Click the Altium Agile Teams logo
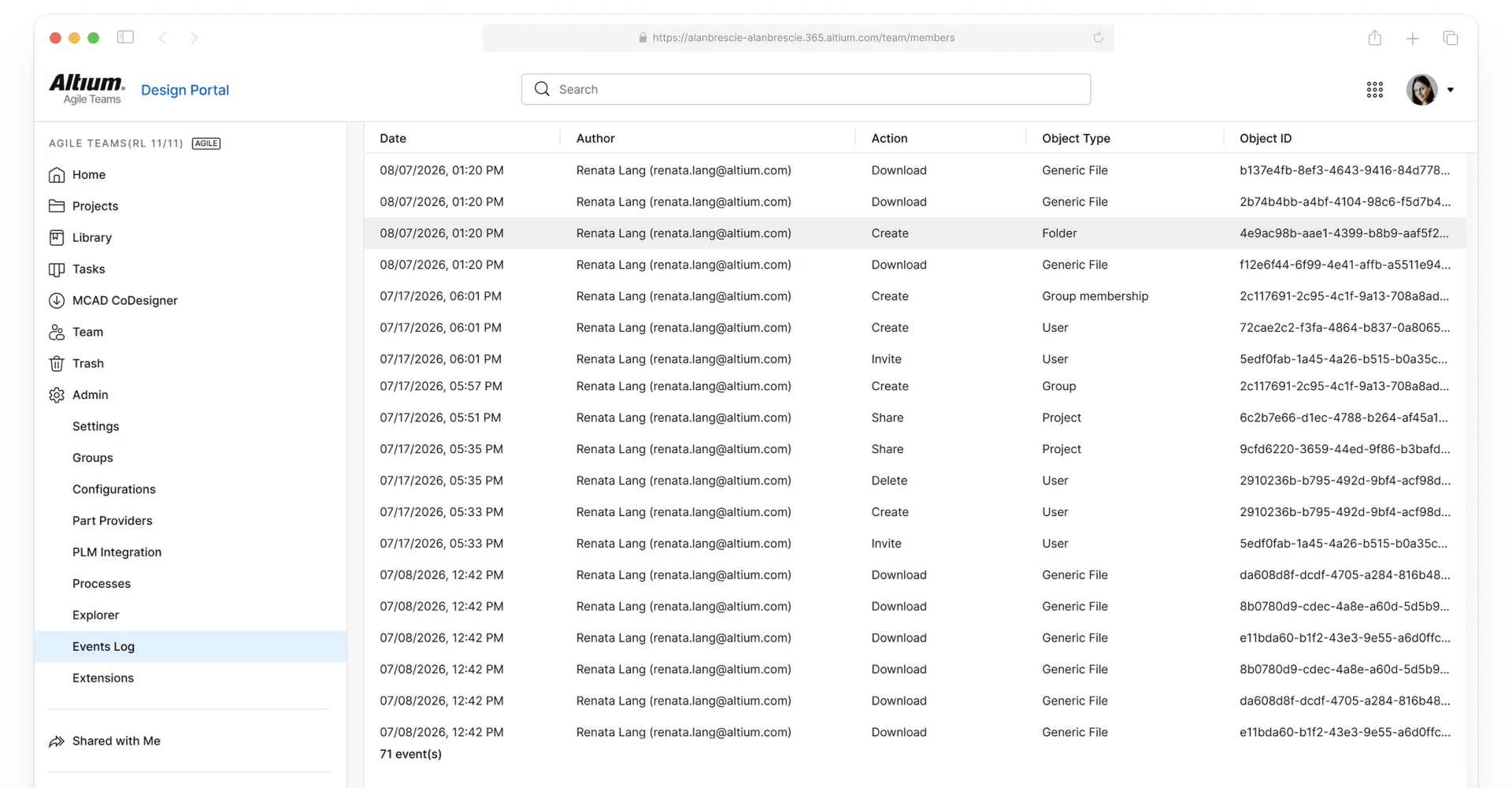 click(87, 89)
